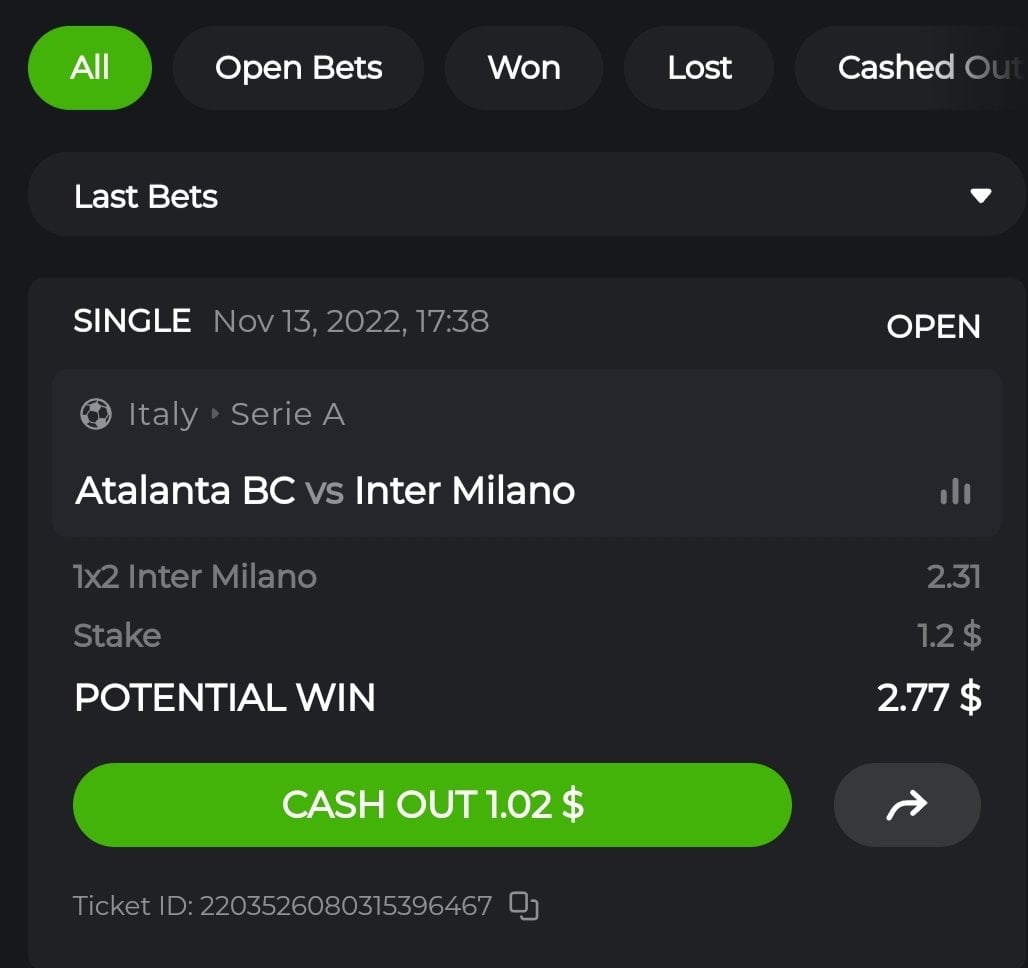Open match statistics bar chart icon
The image size is (1028, 968).
click(955, 491)
